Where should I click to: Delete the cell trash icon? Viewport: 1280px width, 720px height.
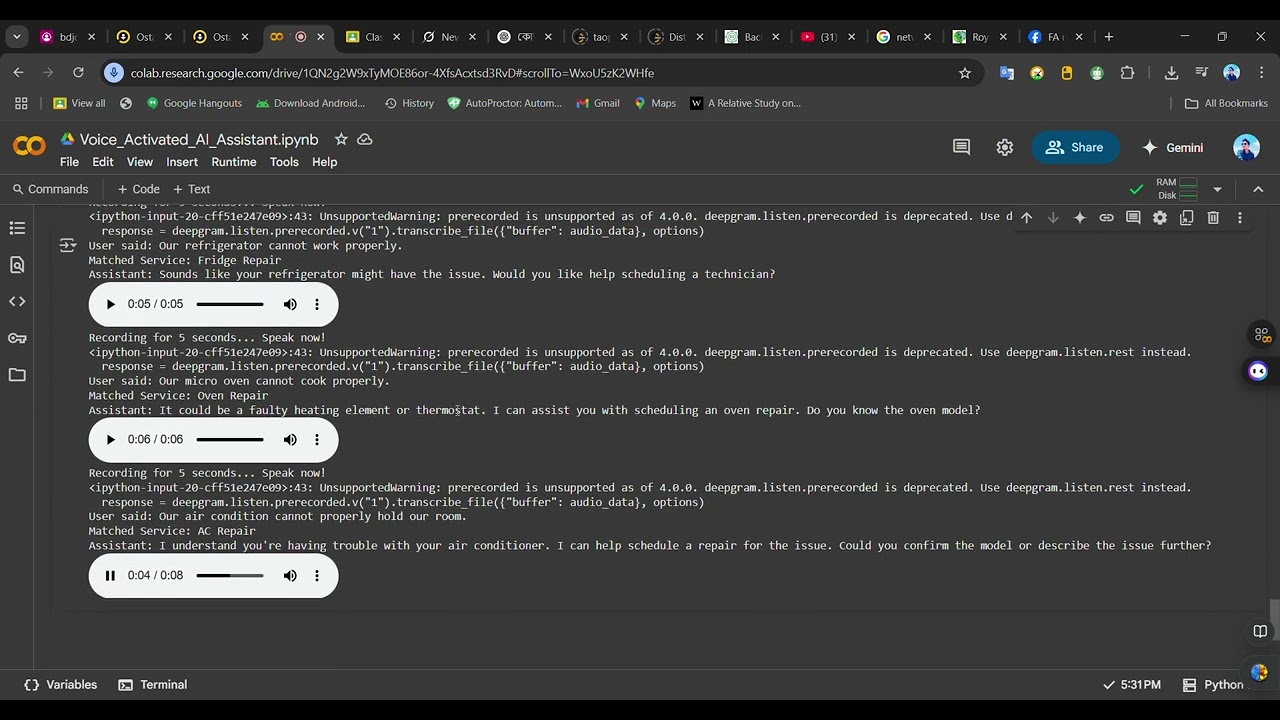click(1213, 217)
